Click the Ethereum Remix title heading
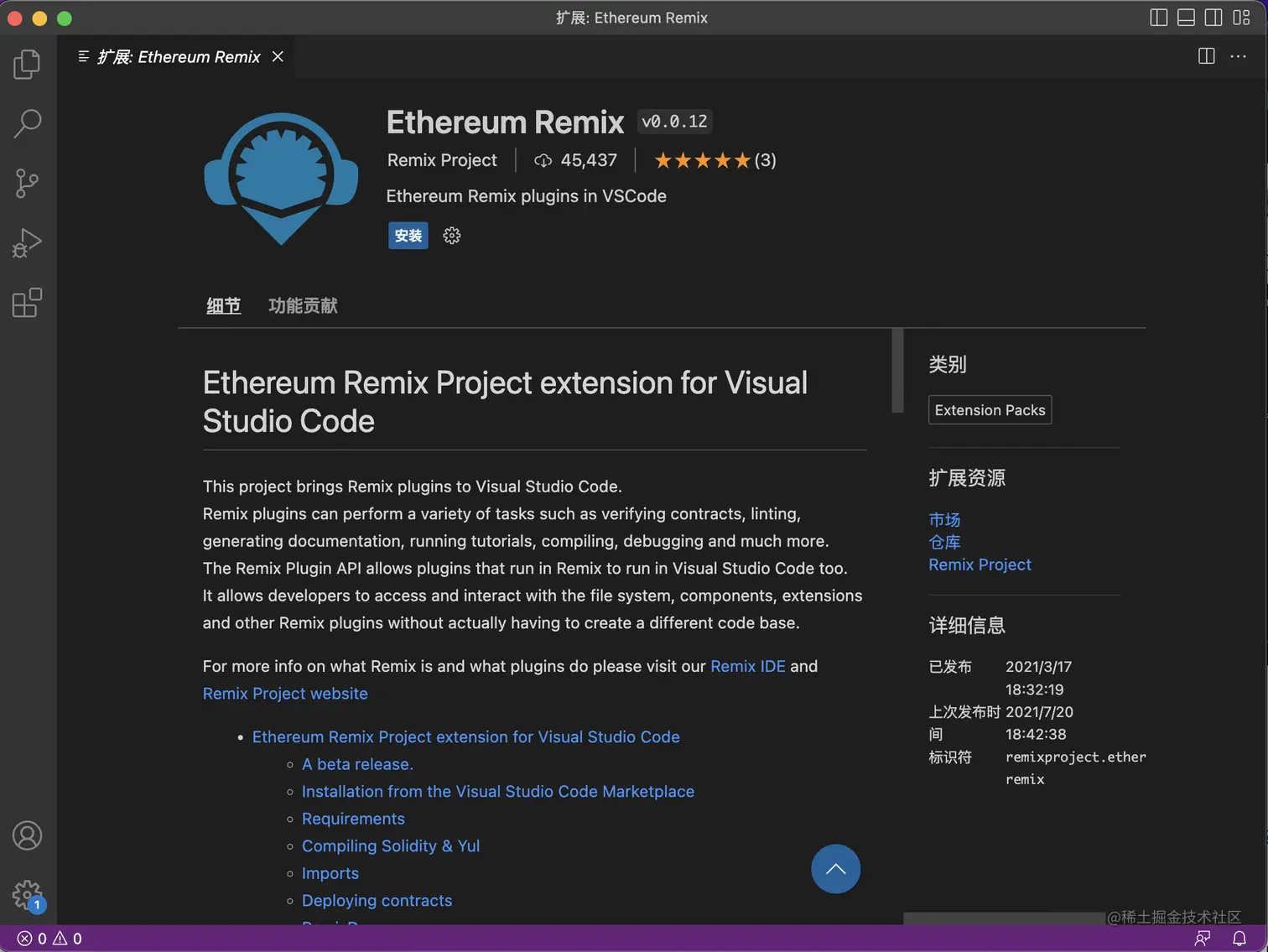 (505, 122)
